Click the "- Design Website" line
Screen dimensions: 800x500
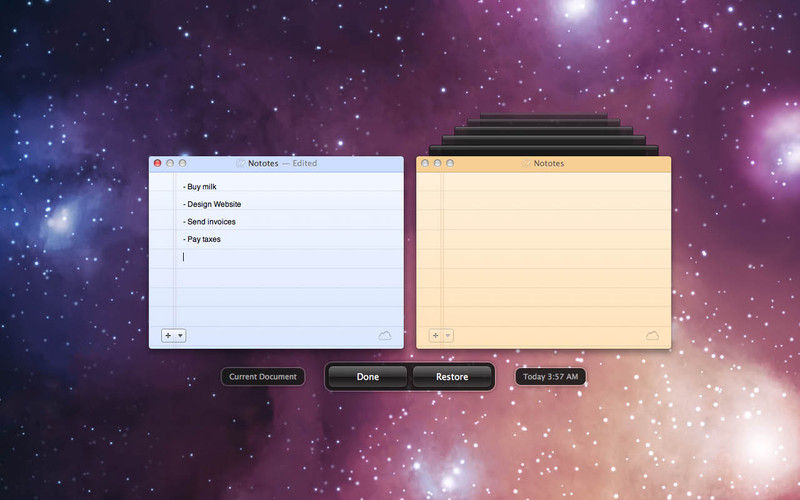[212, 204]
